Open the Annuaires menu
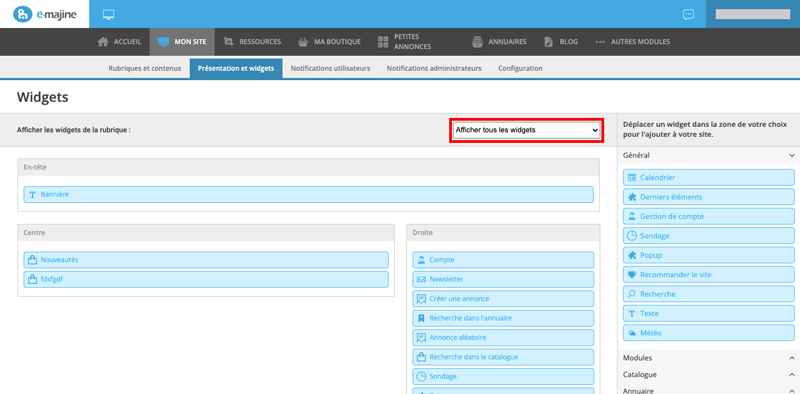The width and height of the screenshot is (800, 394). tap(499, 42)
